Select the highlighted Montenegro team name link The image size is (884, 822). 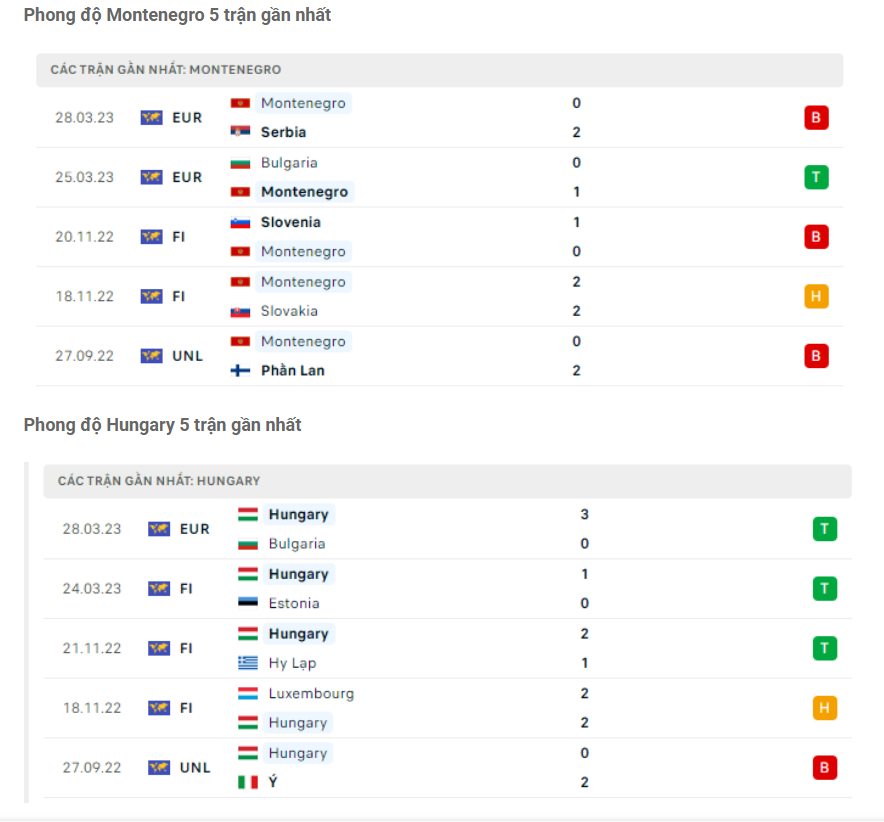coord(303,191)
